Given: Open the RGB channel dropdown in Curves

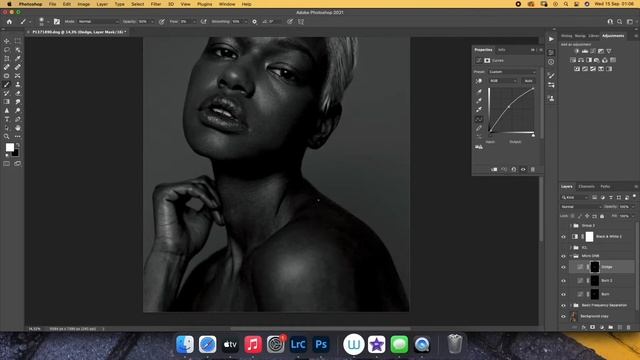Looking at the screenshot, I should click(503, 81).
